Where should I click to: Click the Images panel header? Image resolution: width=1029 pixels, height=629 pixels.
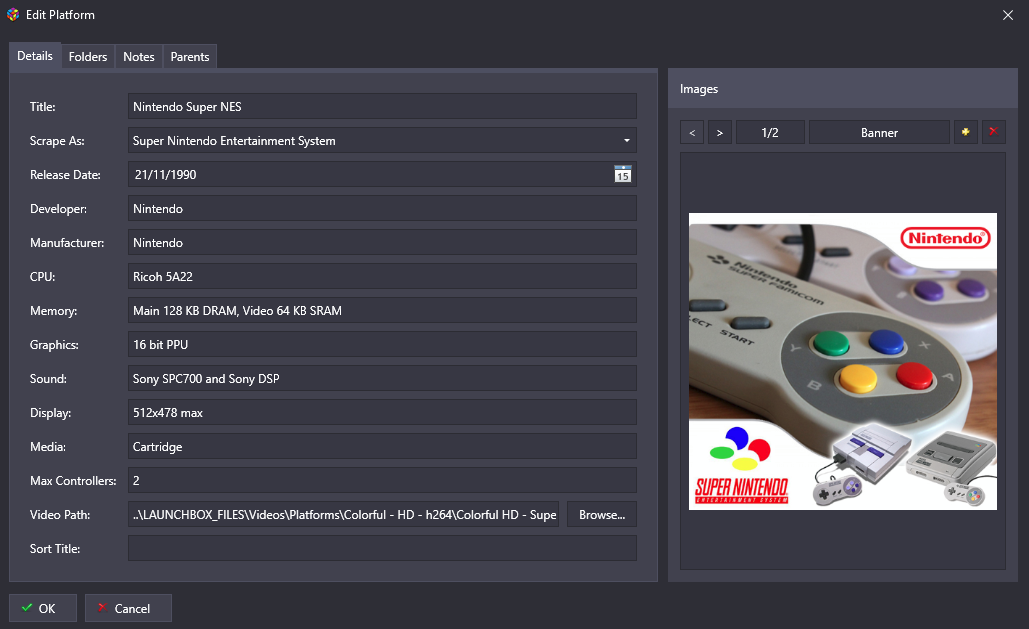tap(843, 89)
